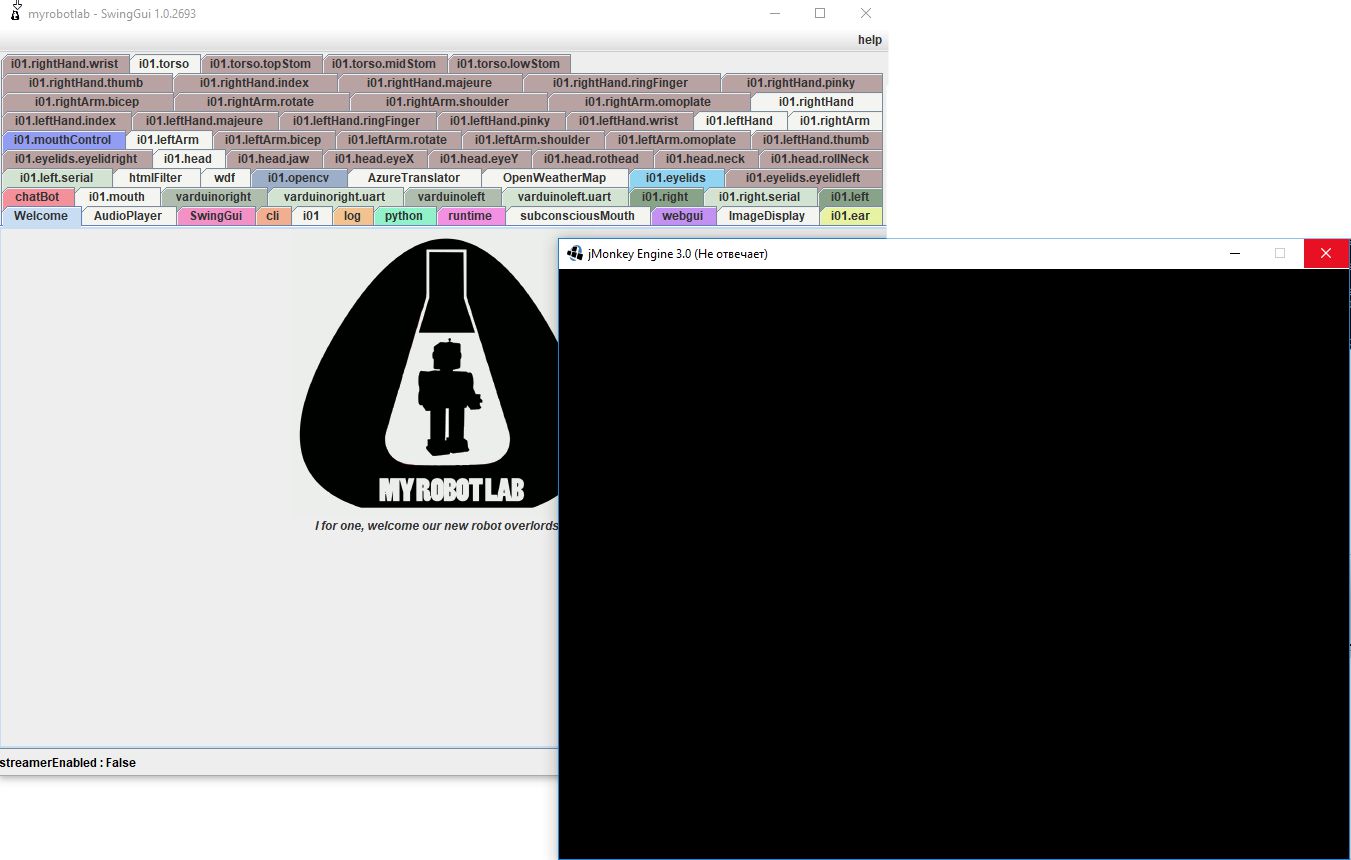Select the i01.rightHand tab
This screenshot has width=1351, height=860.
(x=816, y=102)
